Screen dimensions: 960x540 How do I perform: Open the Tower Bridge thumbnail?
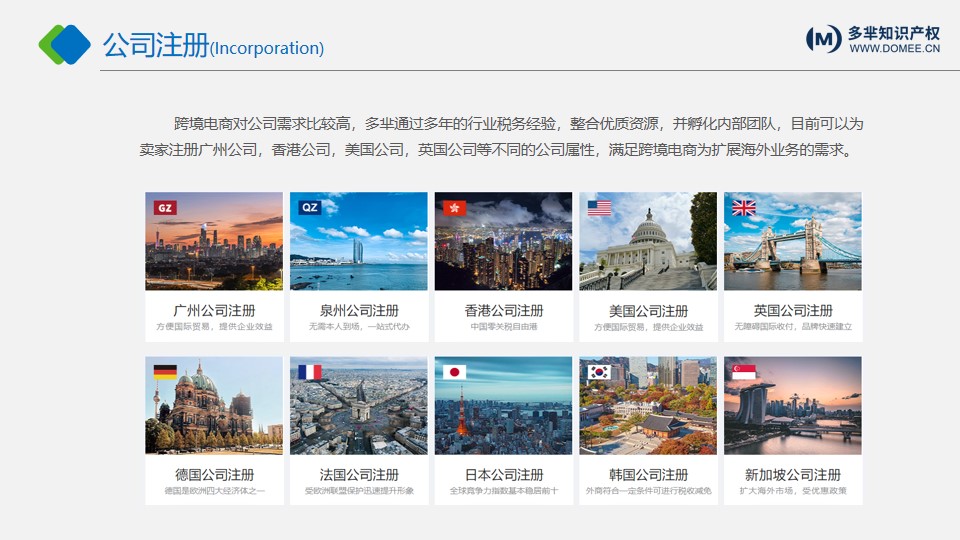click(x=793, y=241)
